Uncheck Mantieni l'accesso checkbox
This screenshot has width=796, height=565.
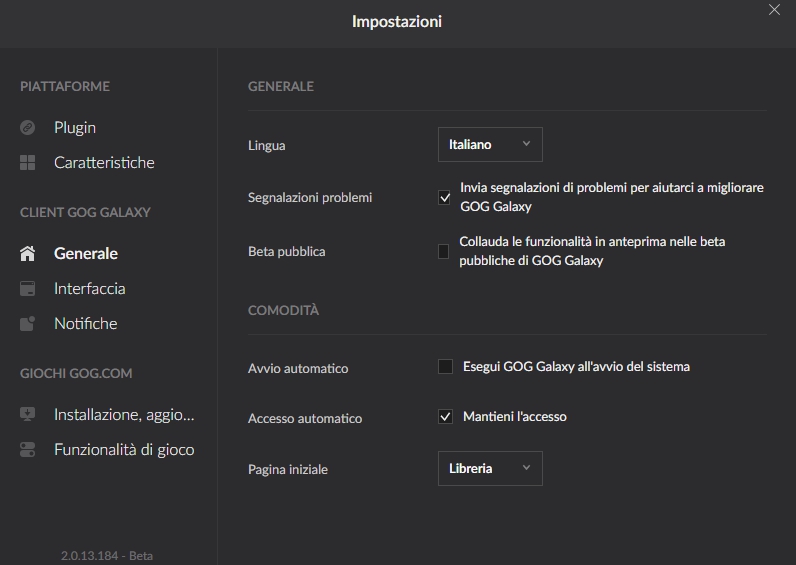[445, 417]
